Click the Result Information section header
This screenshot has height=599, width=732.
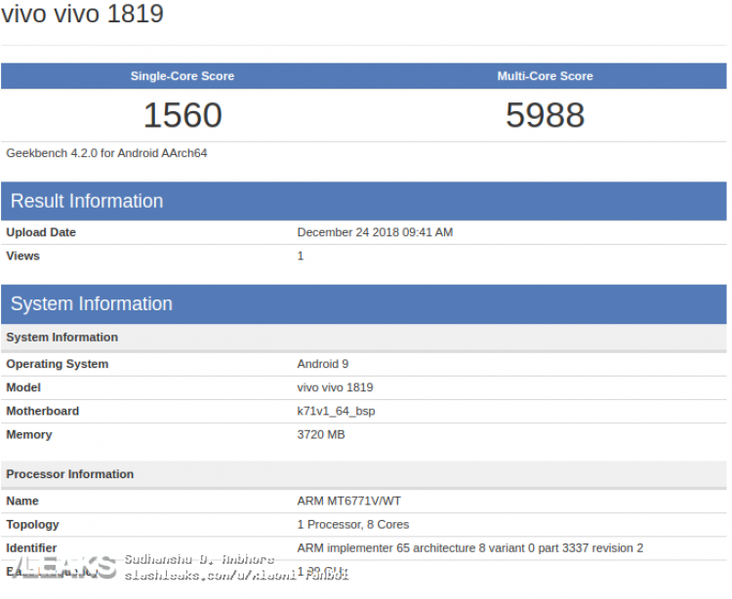pos(364,201)
